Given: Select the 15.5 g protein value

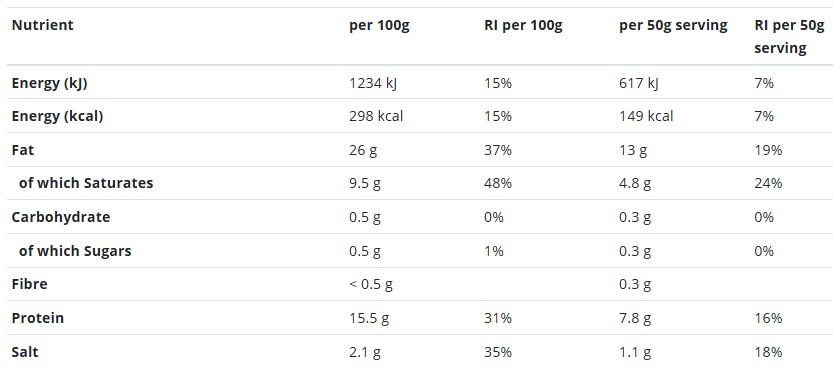Looking at the screenshot, I should pos(369,318).
